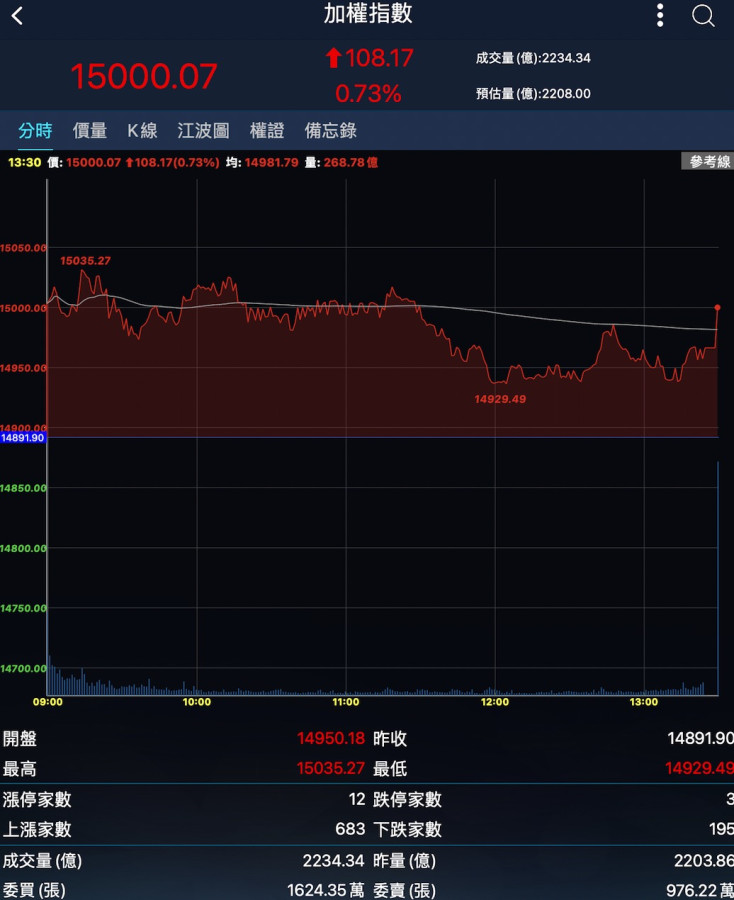Tap the magnifier search icon
Screen dimensions: 734x900
(x=703, y=16)
